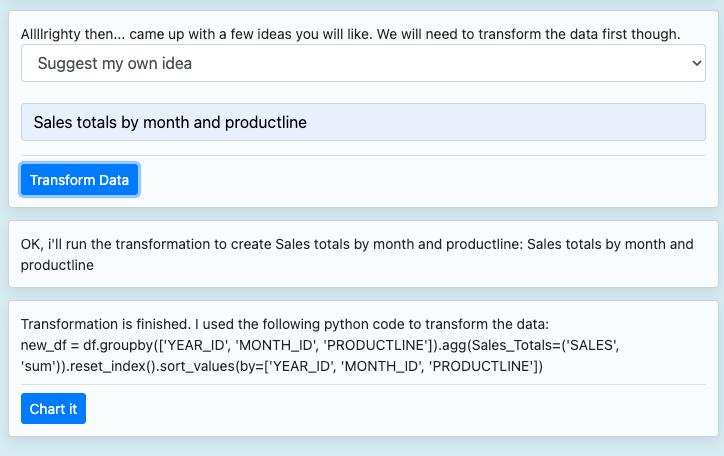The height and width of the screenshot is (456, 724).
Task: Click "python code" in the finished message
Action: (384, 325)
